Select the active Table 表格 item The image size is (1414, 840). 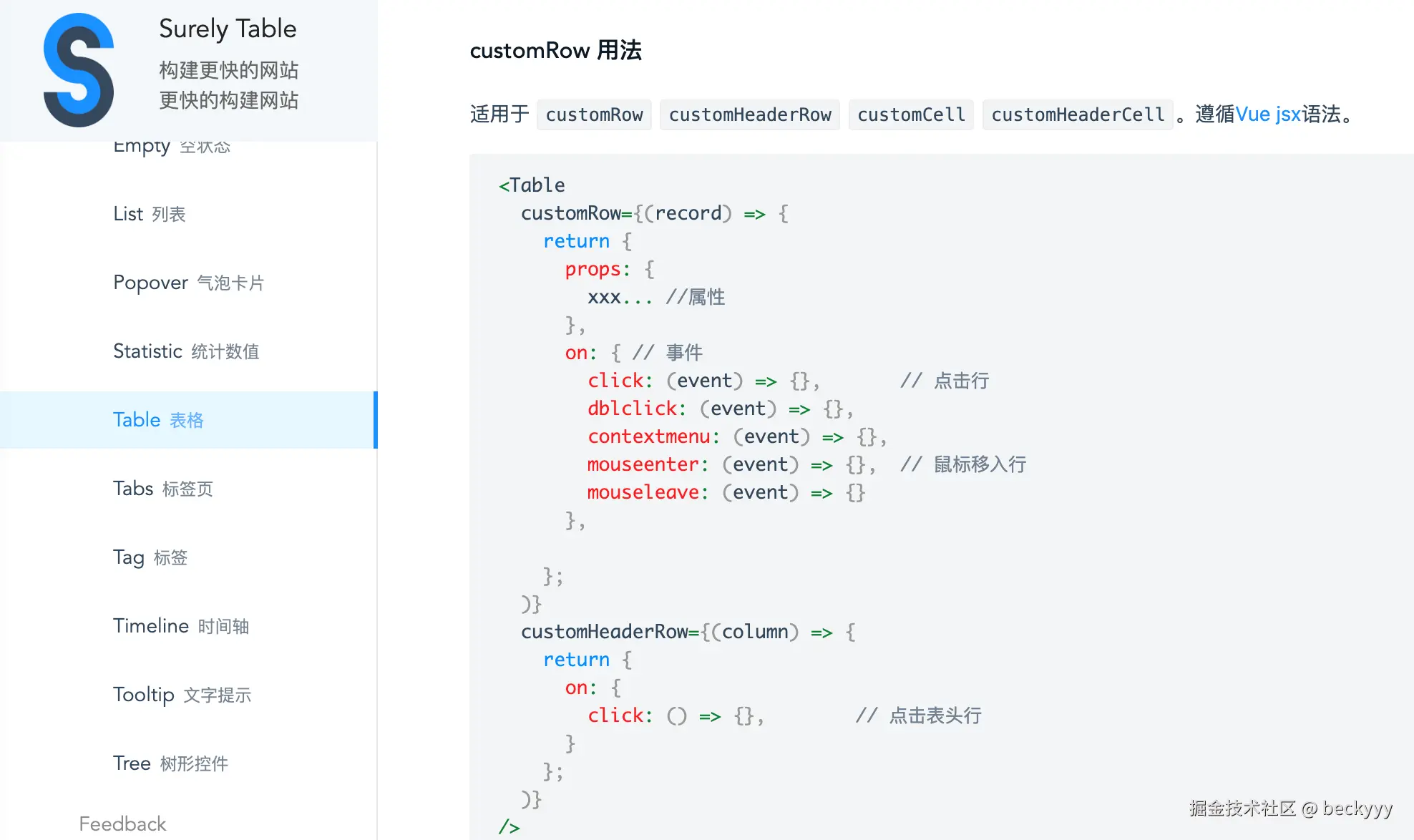158,420
